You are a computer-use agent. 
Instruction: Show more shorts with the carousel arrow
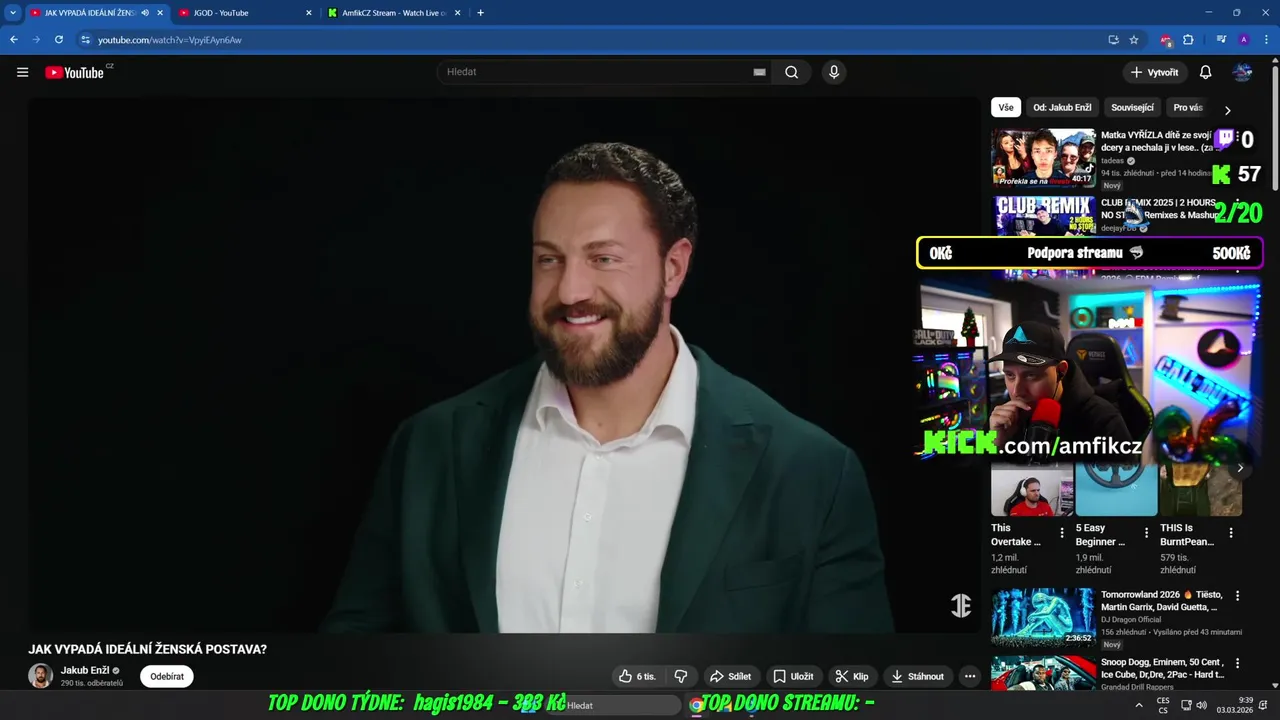[x=1240, y=468]
